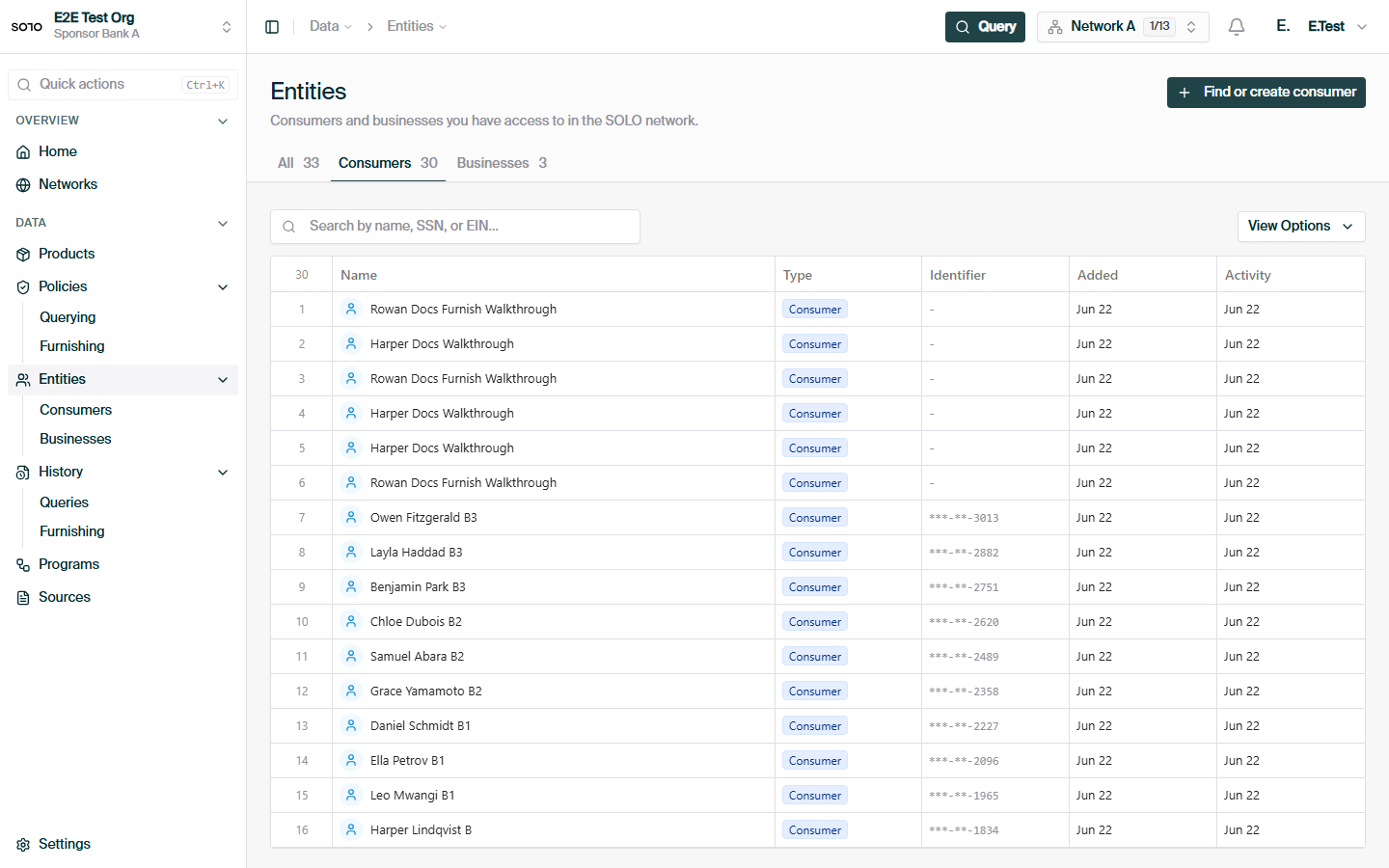Click the person icon for Chloe Dubois B2
Screen dimensions: 1389x868
351,621
